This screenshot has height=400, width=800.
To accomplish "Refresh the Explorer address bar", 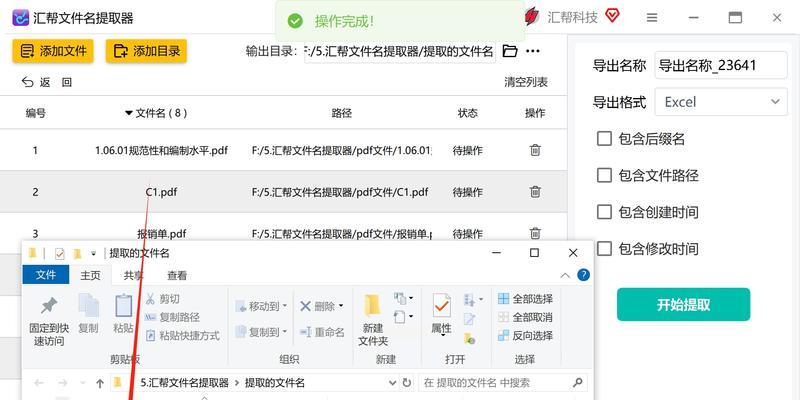I will pyautogui.click(x=407, y=383).
